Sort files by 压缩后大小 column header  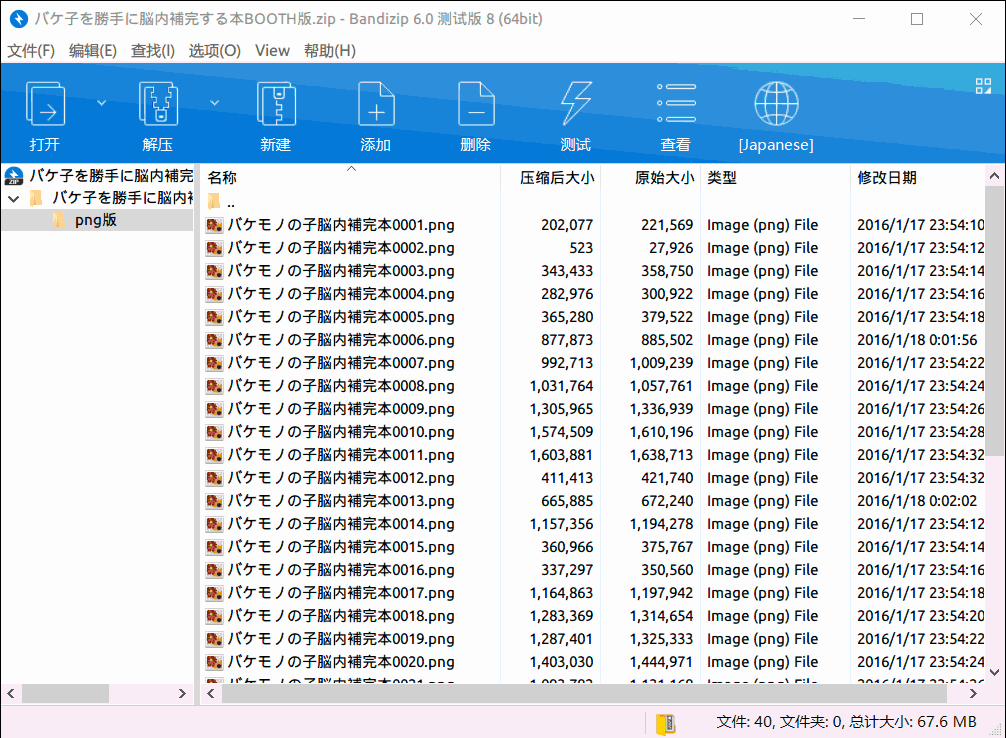coord(556,178)
